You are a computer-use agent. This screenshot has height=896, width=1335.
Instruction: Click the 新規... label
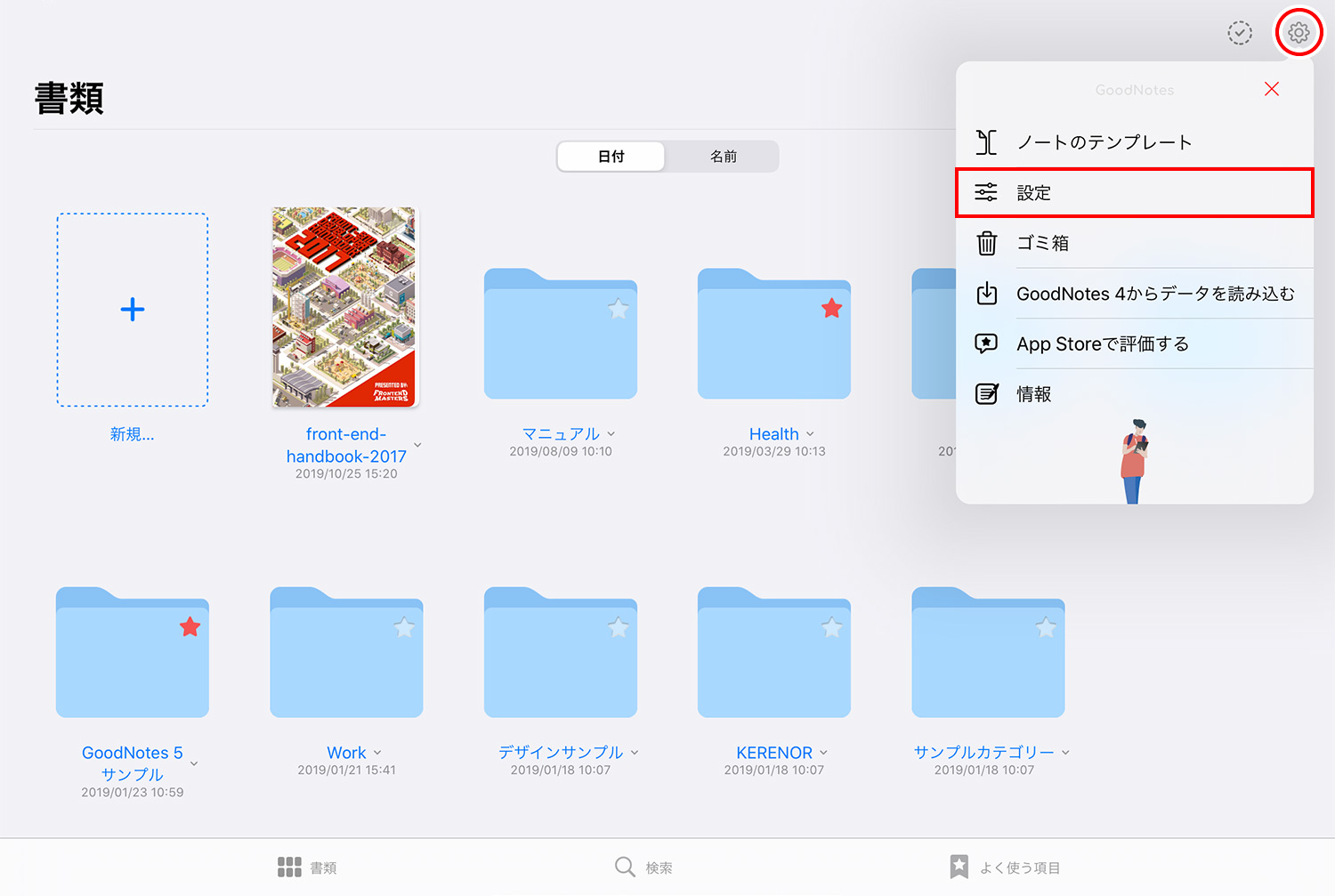pyautogui.click(x=133, y=434)
